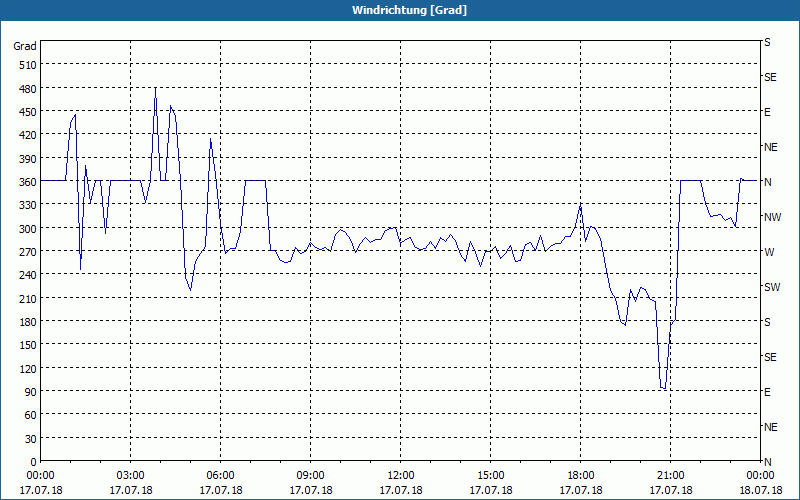This screenshot has width=800, height=500.
Task: Click the NW compass label on the right axis
Action: 772,217
